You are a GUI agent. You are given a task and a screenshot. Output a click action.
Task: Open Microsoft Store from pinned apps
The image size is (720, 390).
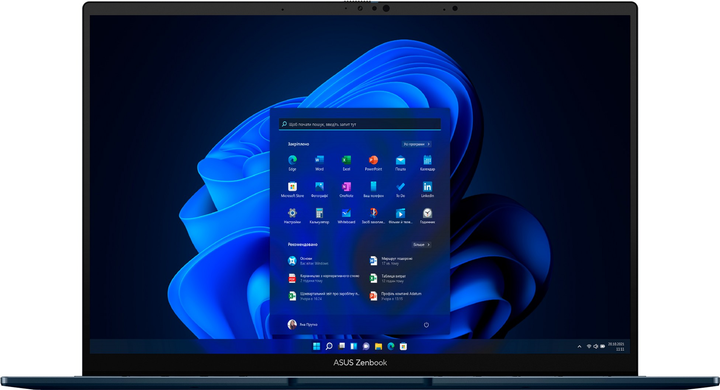pos(292,187)
